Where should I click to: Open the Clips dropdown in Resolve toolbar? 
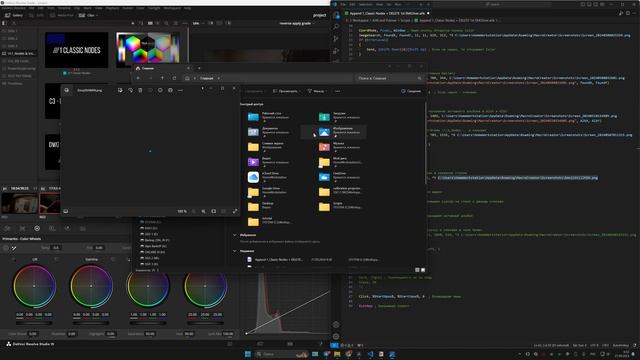(88, 15)
